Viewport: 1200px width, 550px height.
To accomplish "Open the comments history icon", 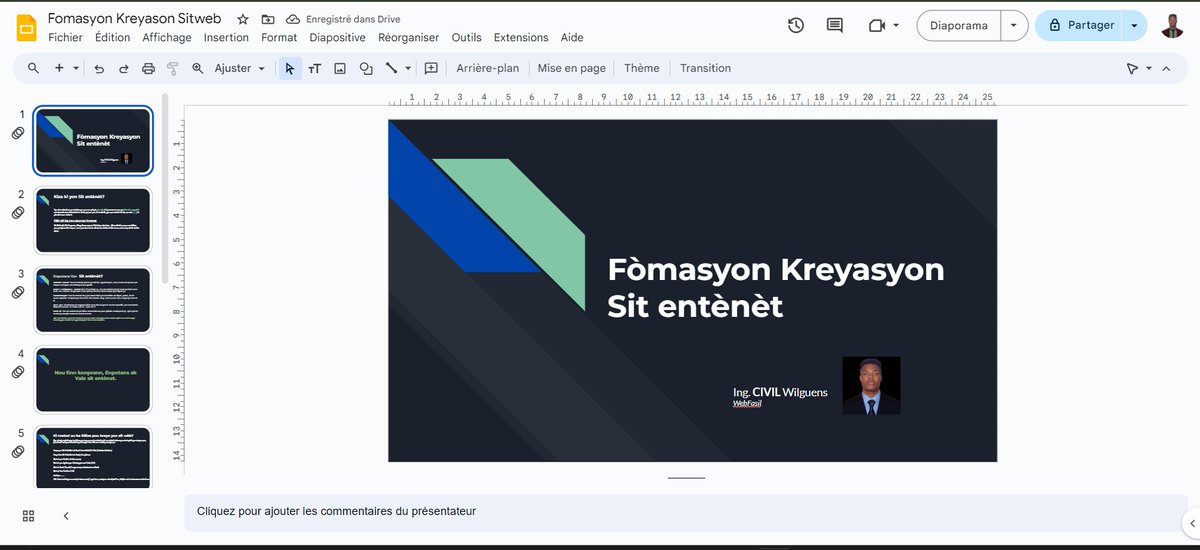I will click(x=835, y=26).
